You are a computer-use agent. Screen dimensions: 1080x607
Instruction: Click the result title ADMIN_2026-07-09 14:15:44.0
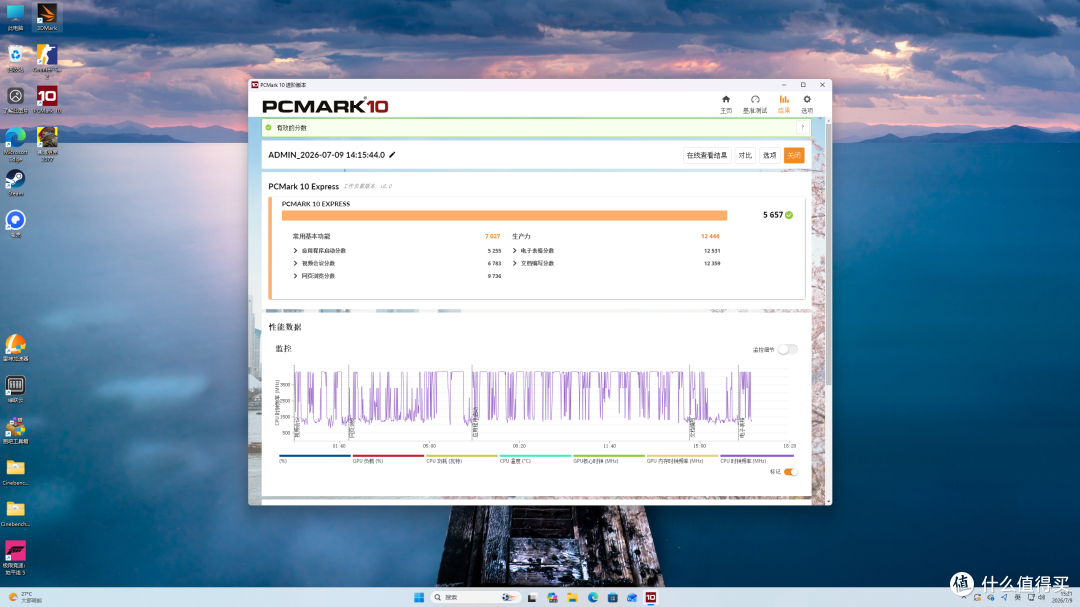(326, 155)
